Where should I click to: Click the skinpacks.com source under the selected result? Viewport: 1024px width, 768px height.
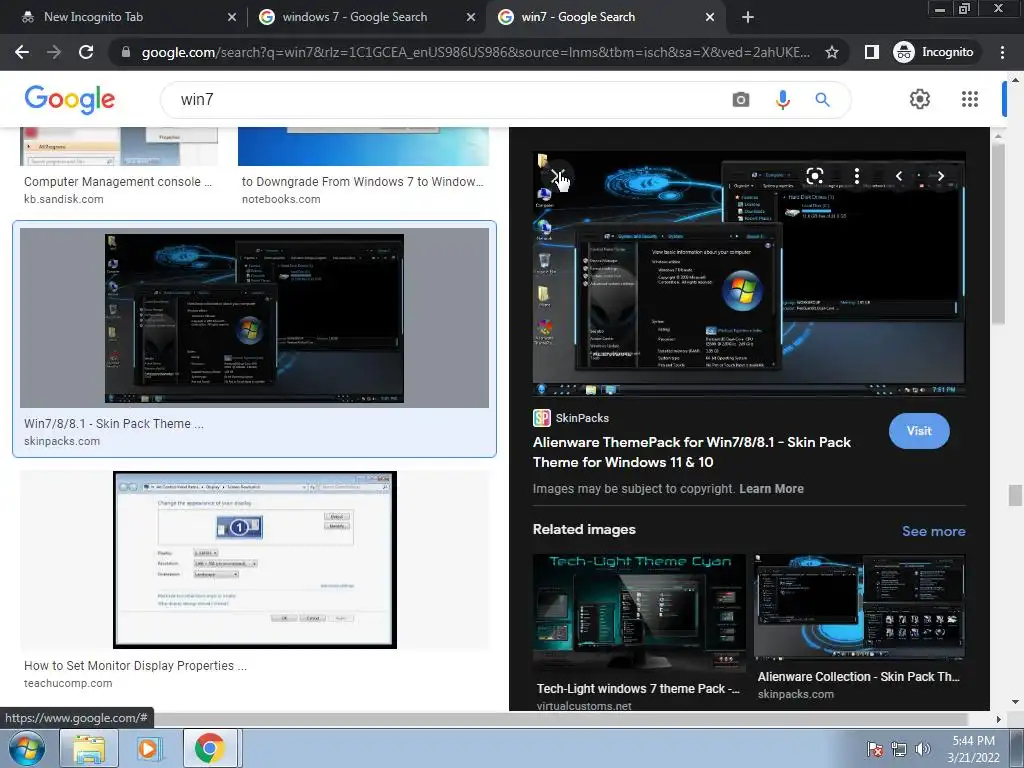[62, 441]
